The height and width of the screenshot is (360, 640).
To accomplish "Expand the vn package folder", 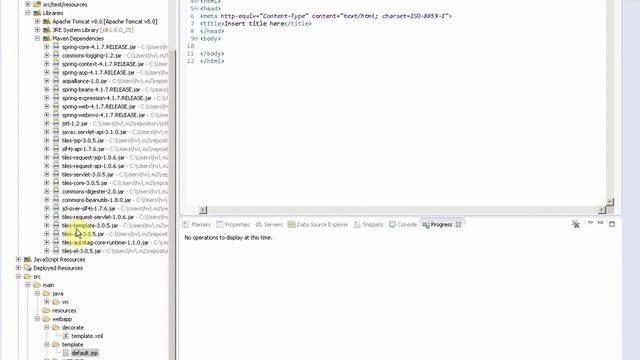I will (47, 302).
